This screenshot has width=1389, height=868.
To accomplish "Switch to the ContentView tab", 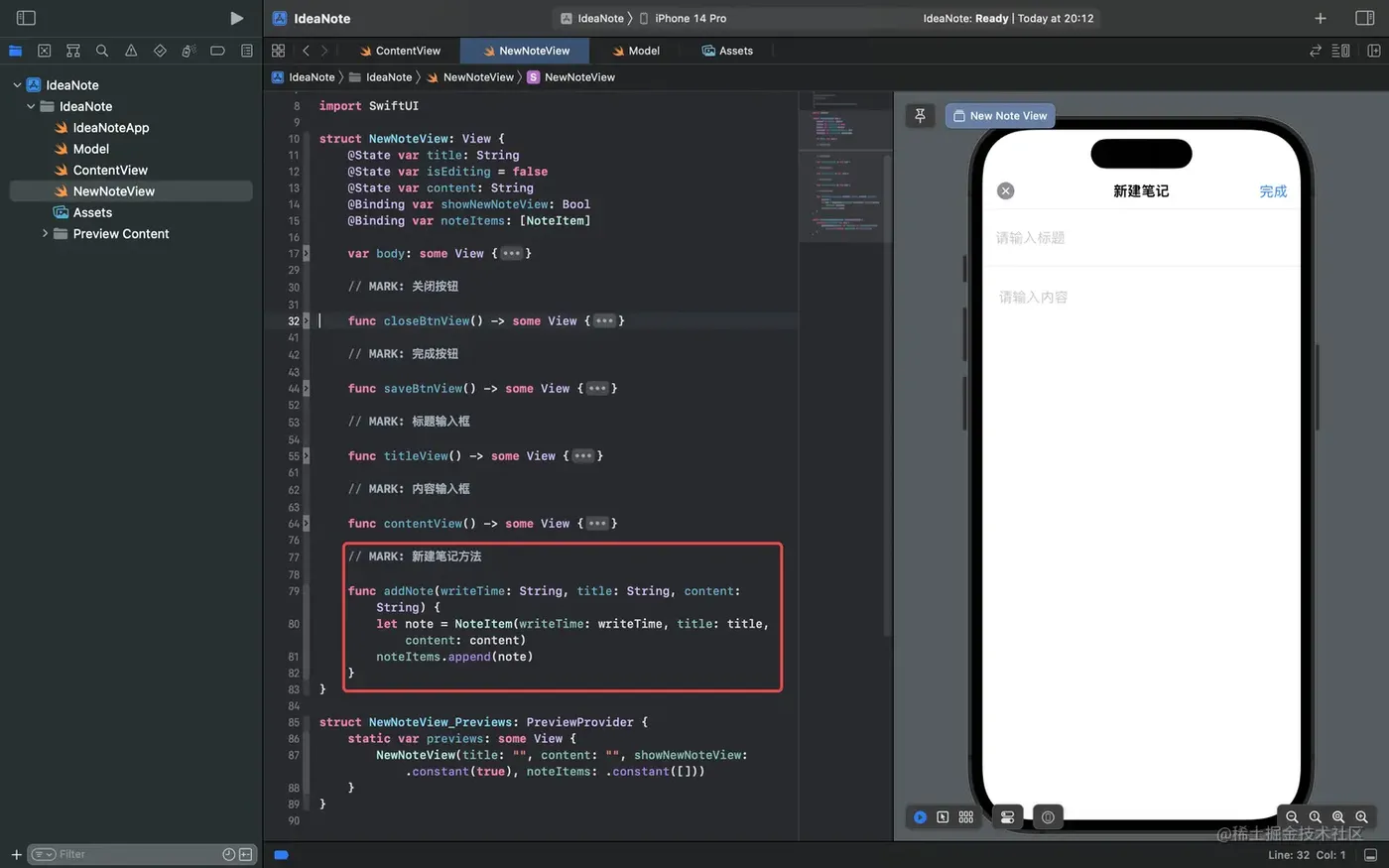I will tap(400, 51).
